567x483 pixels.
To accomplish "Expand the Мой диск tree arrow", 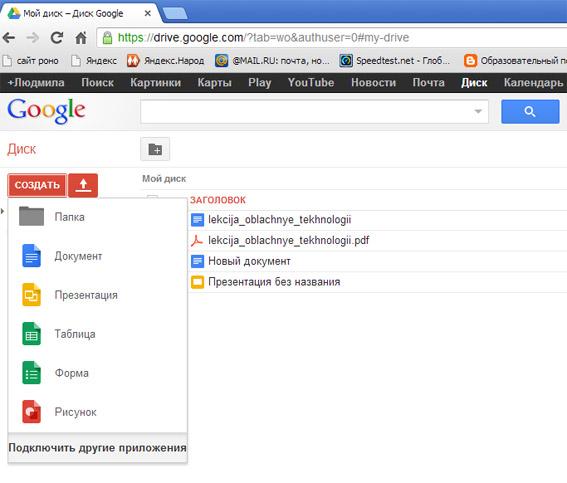I will (x=3, y=211).
